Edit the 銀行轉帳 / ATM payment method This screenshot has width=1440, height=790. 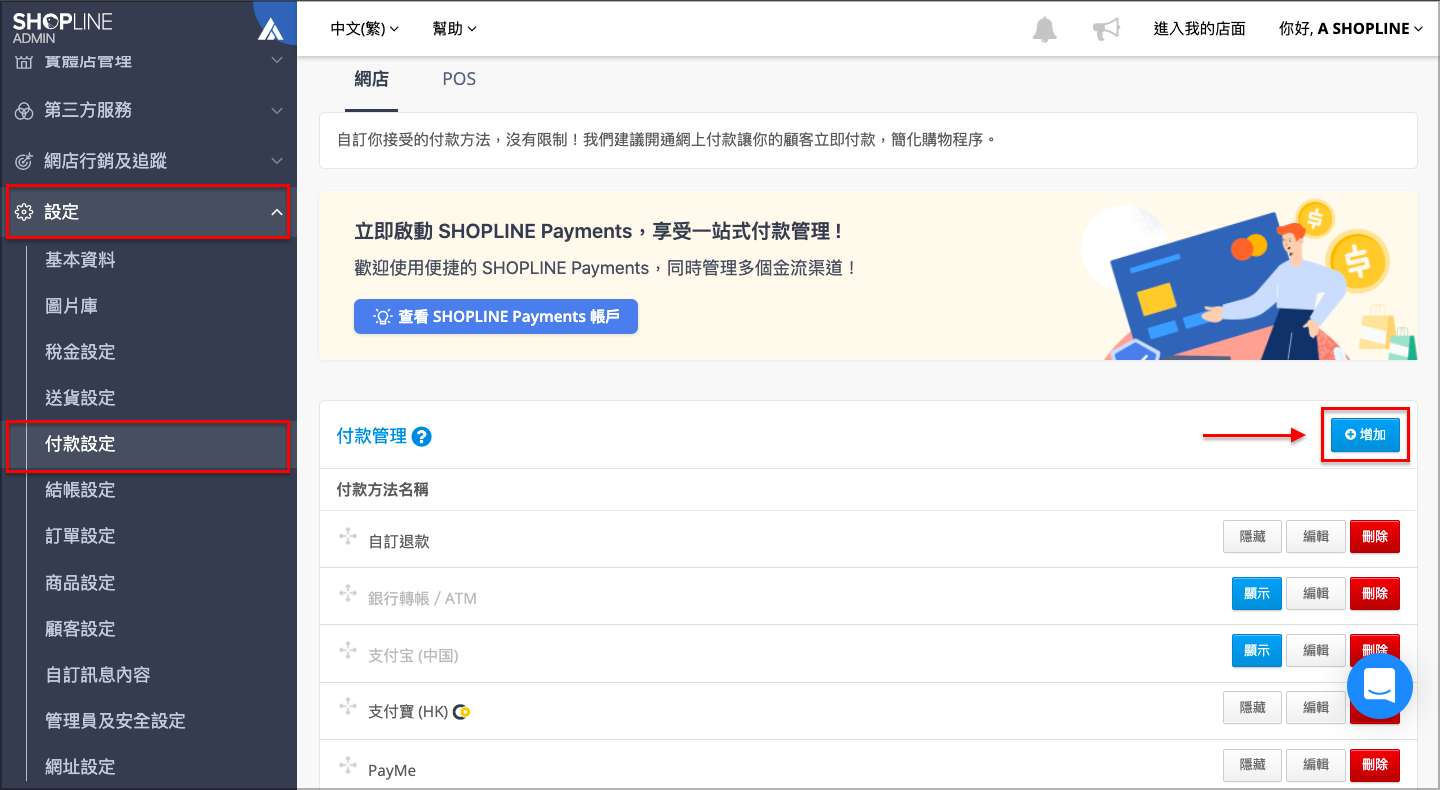[1315, 594]
